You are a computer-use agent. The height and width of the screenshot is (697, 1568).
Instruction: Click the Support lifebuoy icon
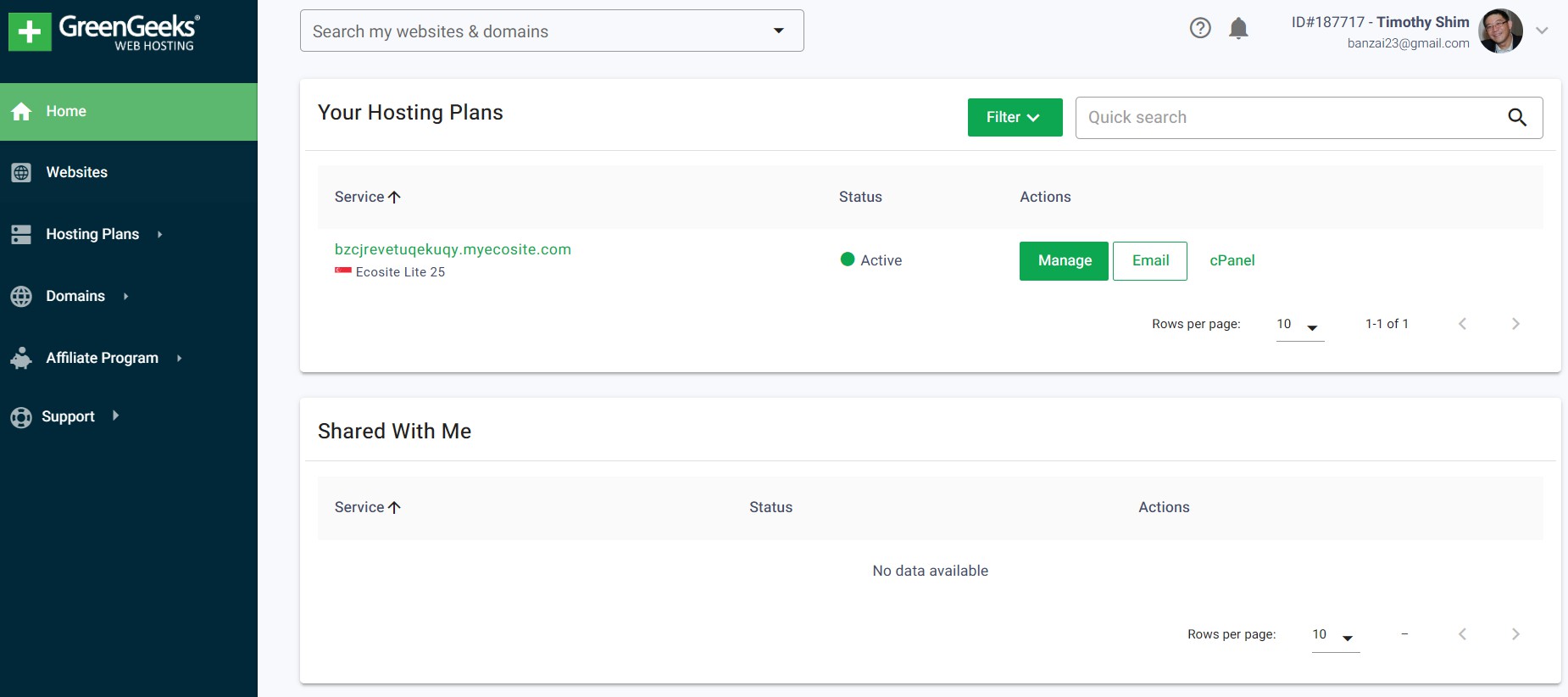pos(21,417)
